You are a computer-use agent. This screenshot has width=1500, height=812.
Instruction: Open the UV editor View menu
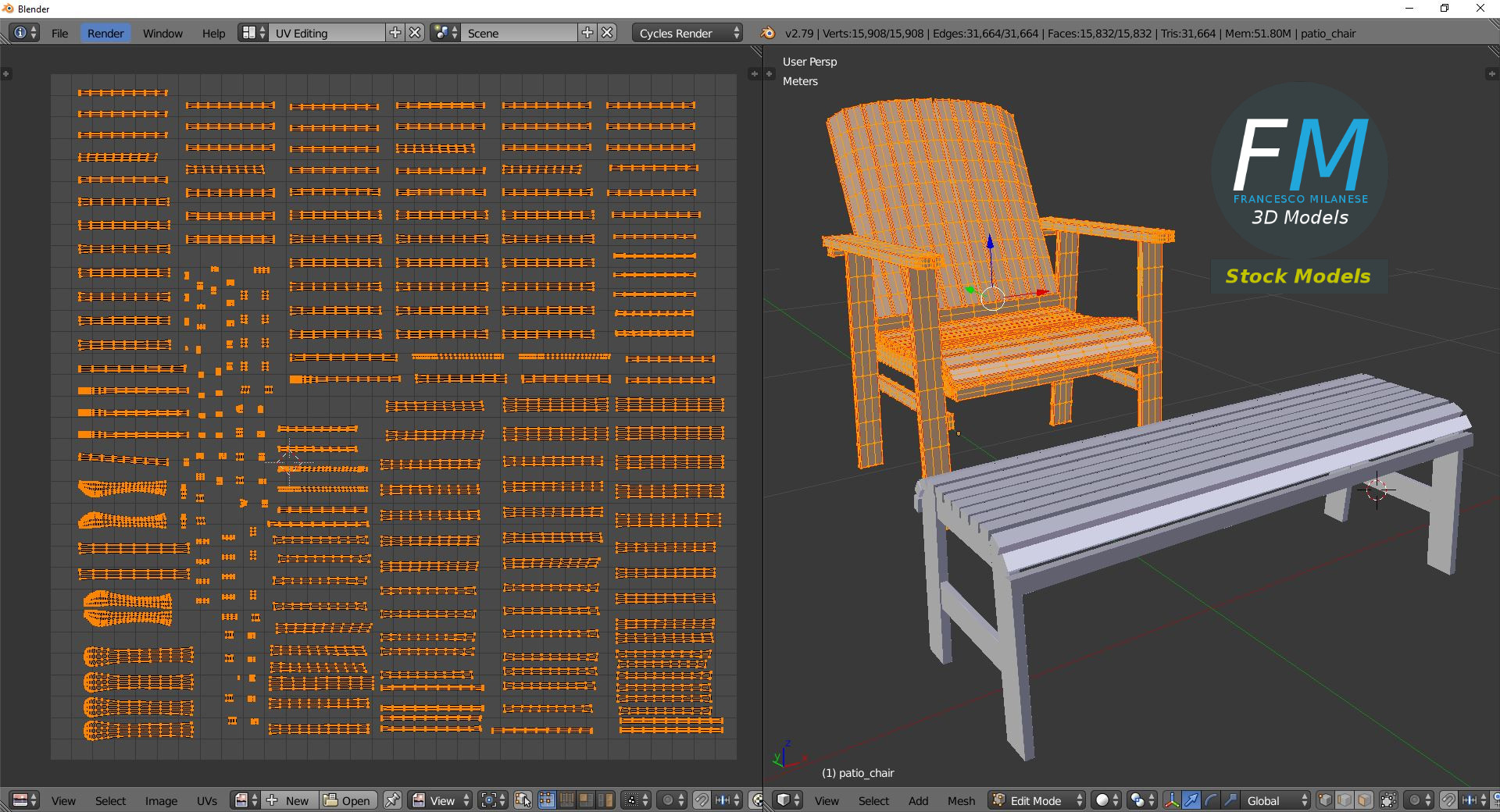click(x=63, y=801)
